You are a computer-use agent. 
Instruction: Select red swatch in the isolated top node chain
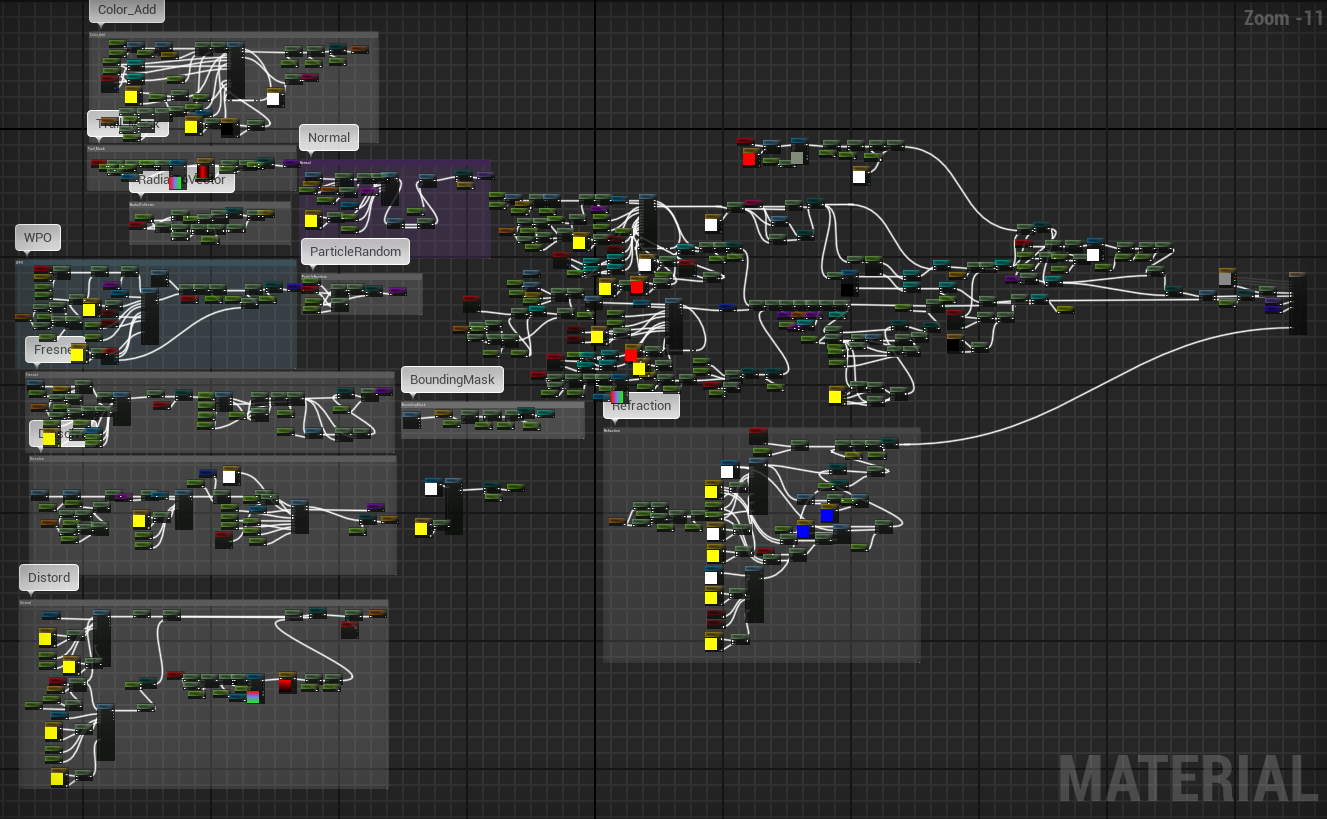pos(749,158)
